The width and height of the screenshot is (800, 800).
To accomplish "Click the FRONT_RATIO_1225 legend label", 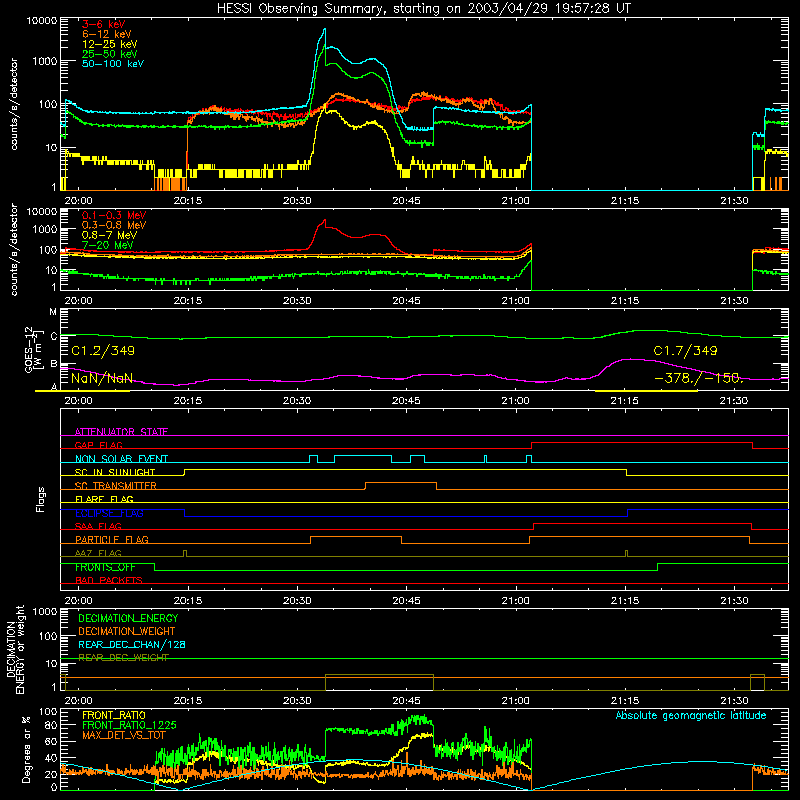I will (x=129, y=725).
